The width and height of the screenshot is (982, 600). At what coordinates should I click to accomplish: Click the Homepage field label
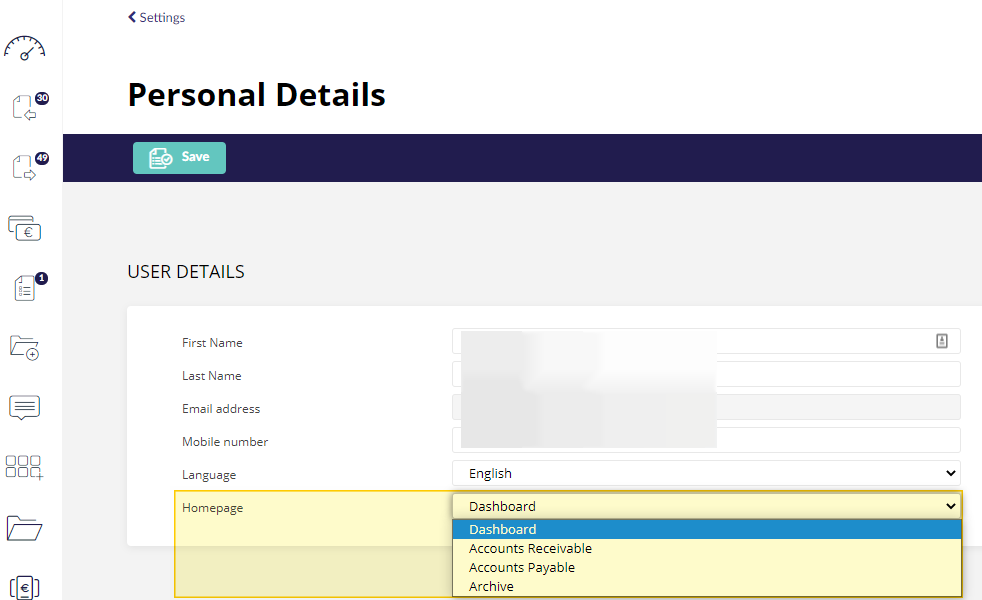212,508
